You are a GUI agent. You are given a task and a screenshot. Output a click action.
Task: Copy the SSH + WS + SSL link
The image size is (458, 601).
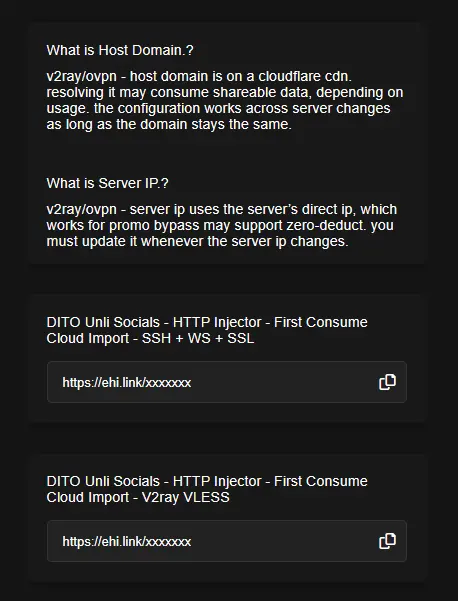[387, 382]
